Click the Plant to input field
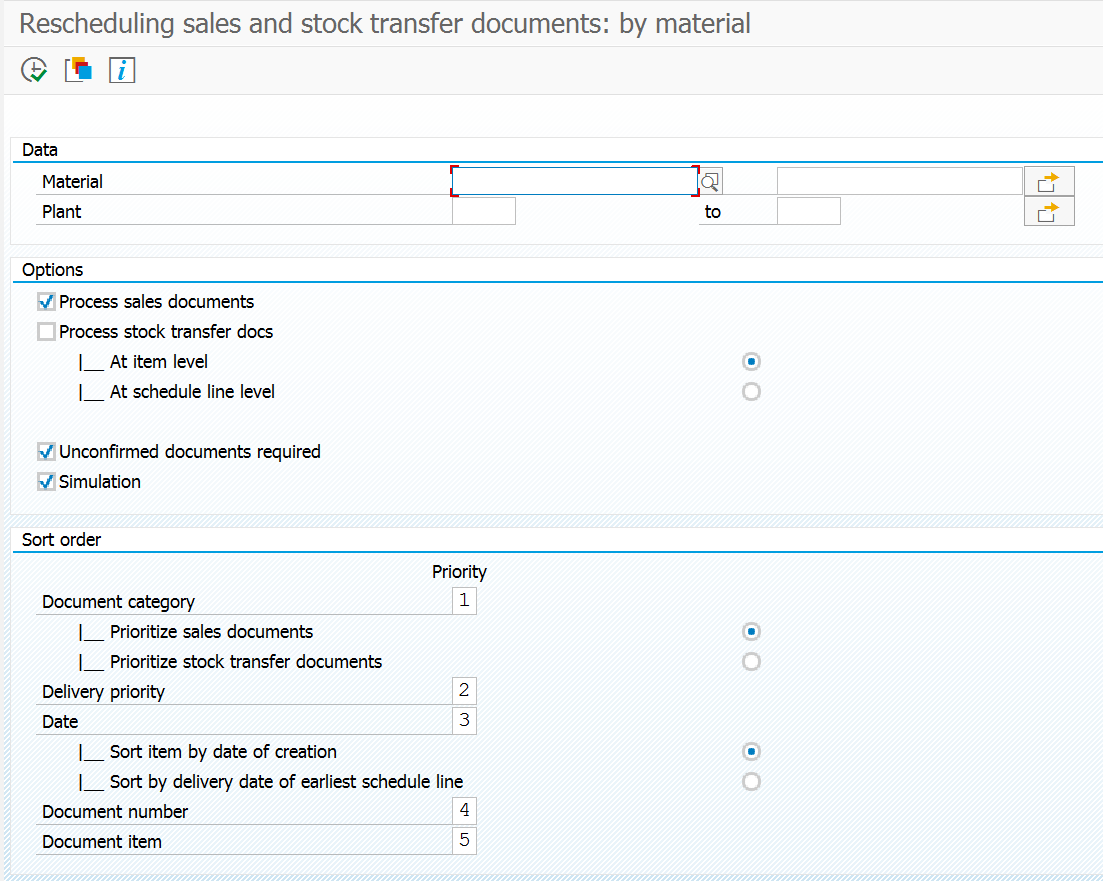 [x=809, y=211]
